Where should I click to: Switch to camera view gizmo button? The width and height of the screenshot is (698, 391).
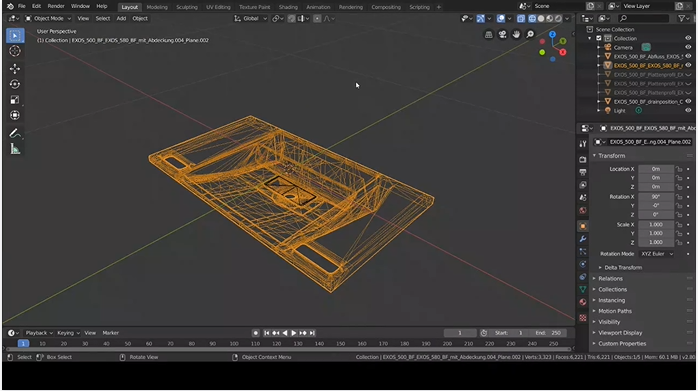point(502,34)
